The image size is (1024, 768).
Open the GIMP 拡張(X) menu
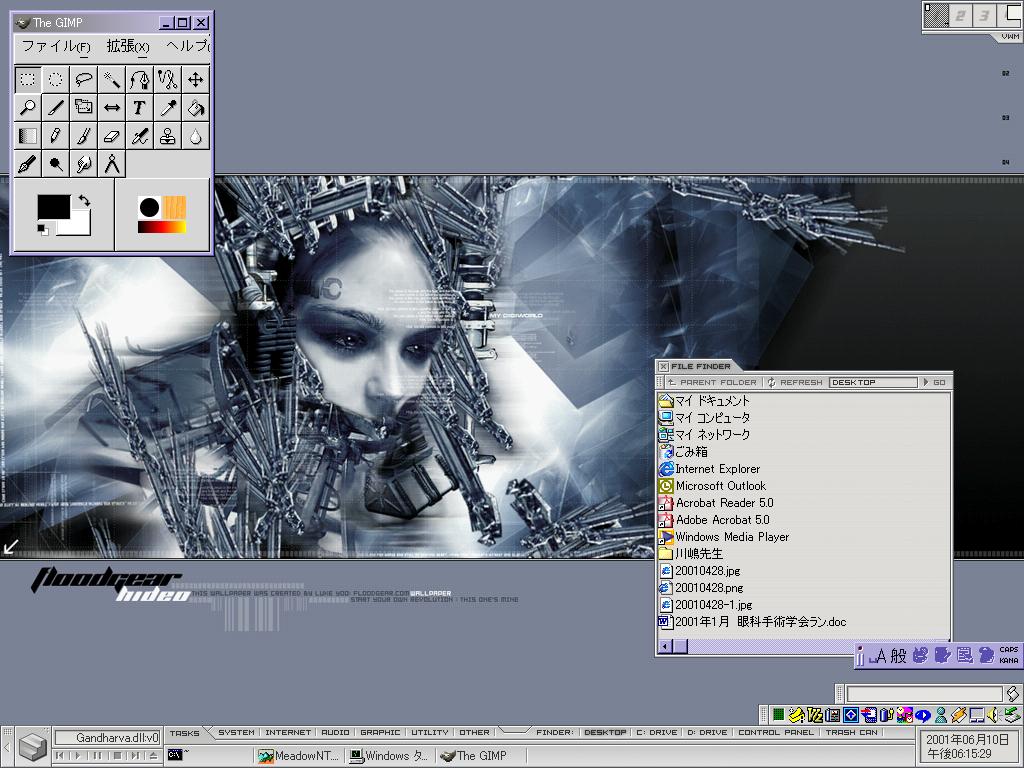tap(128, 46)
